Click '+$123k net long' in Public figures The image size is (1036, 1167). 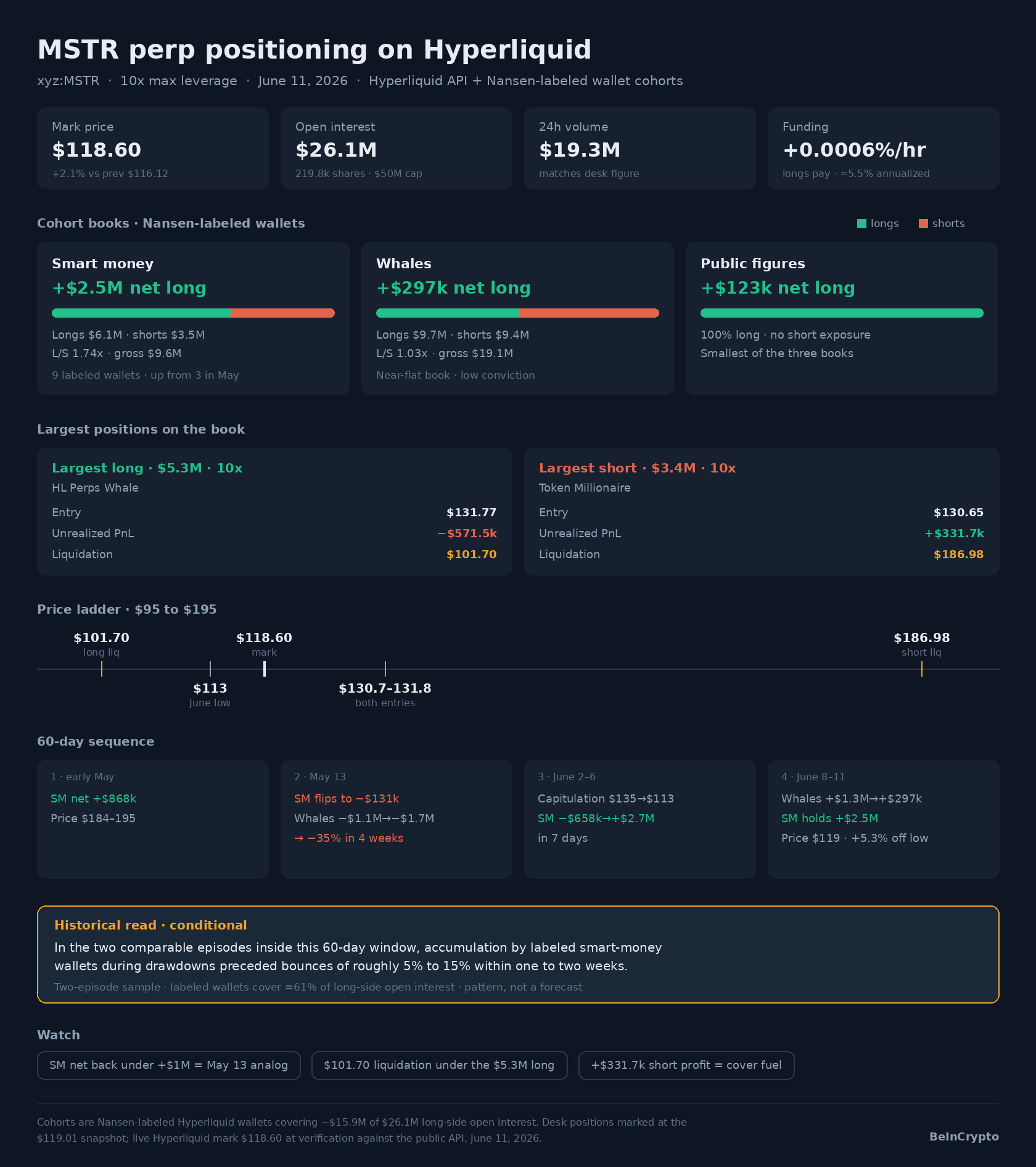click(778, 288)
